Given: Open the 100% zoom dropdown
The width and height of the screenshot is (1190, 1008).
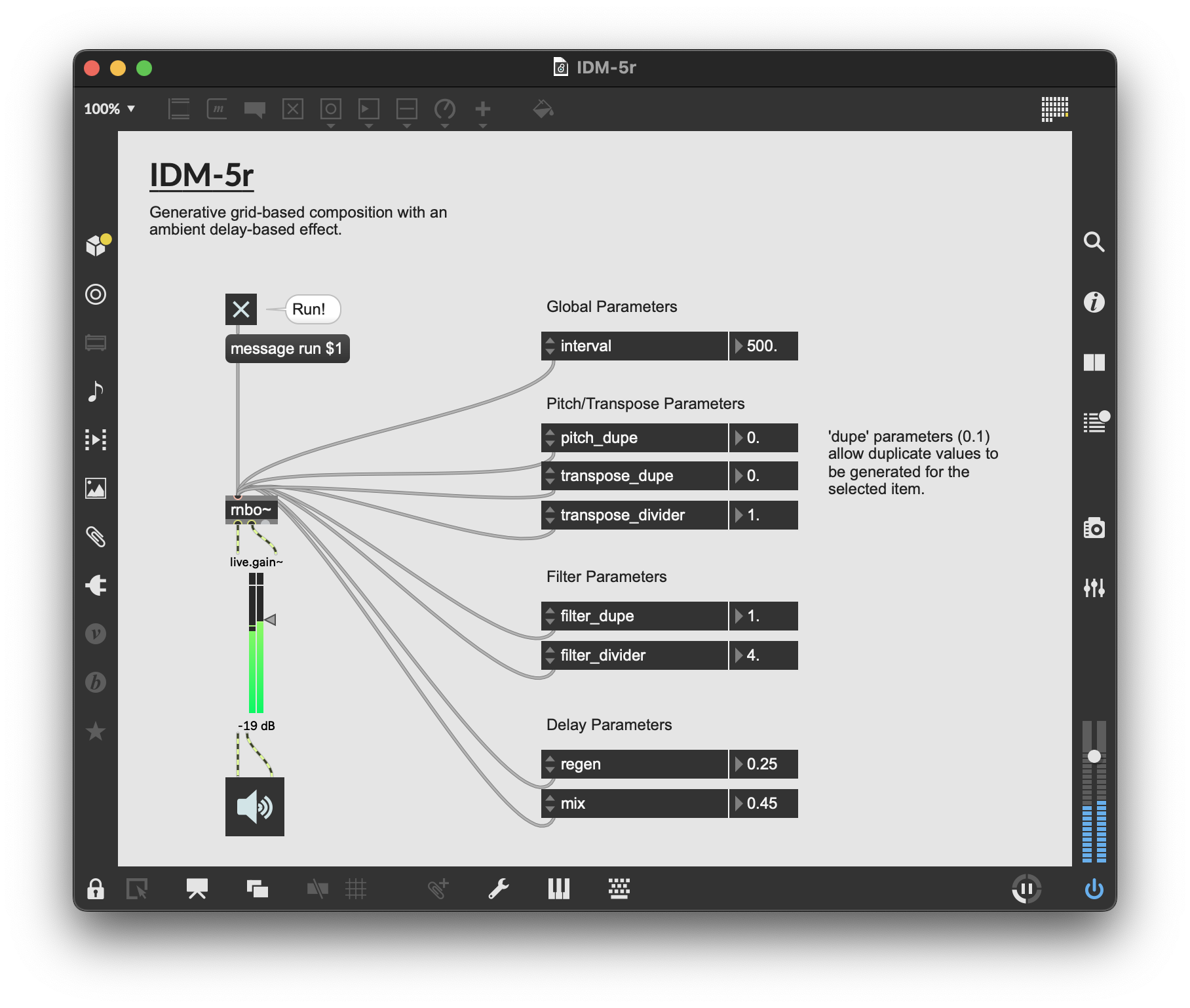Looking at the screenshot, I should (109, 109).
